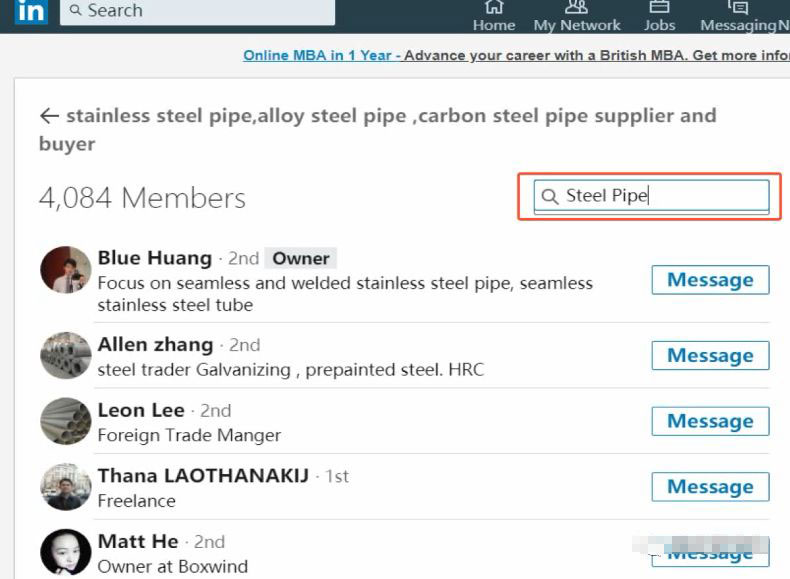This screenshot has width=790, height=579.
Task: Open the My Network icon
Action: (577, 9)
